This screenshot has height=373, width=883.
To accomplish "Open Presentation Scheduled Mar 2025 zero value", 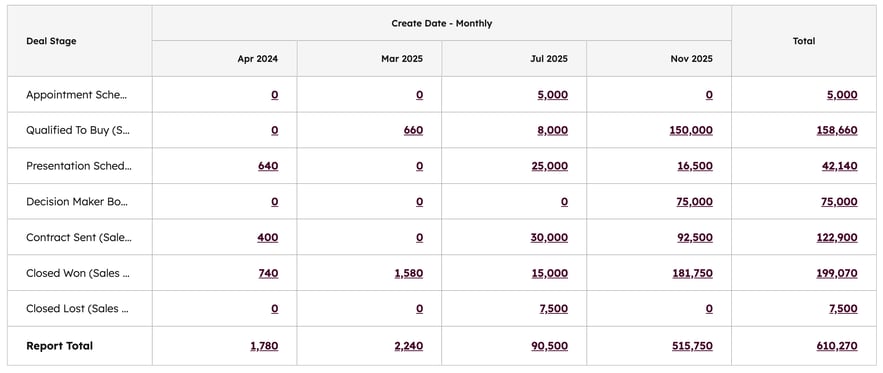I will click(420, 166).
